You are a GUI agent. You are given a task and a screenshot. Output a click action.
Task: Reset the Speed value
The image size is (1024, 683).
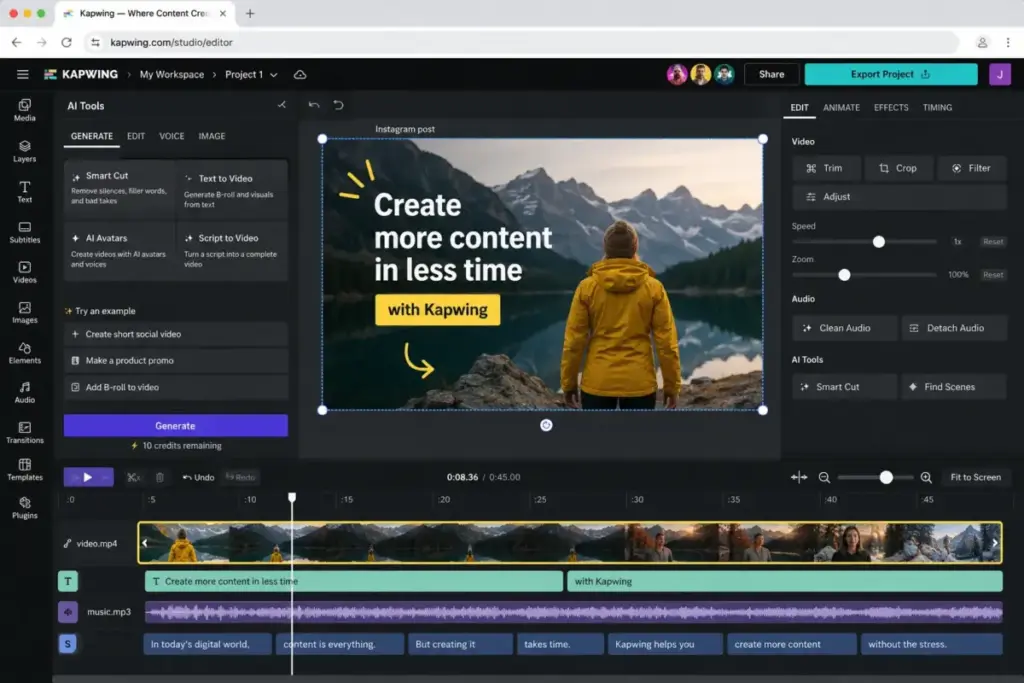tap(993, 242)
